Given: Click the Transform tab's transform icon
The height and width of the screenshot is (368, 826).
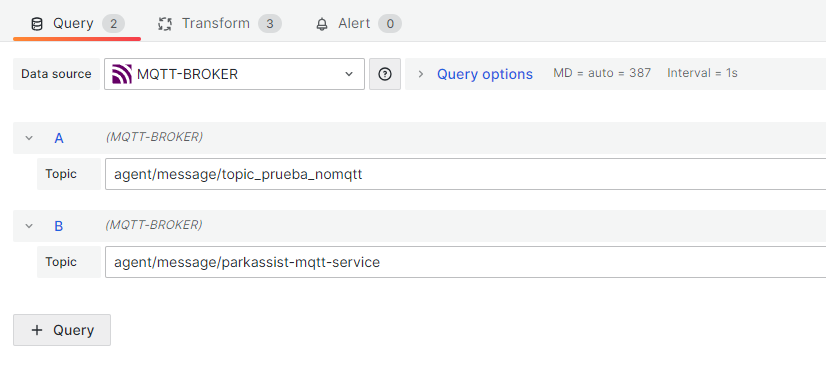Looking at the screenshot, I should pos(165,24).
